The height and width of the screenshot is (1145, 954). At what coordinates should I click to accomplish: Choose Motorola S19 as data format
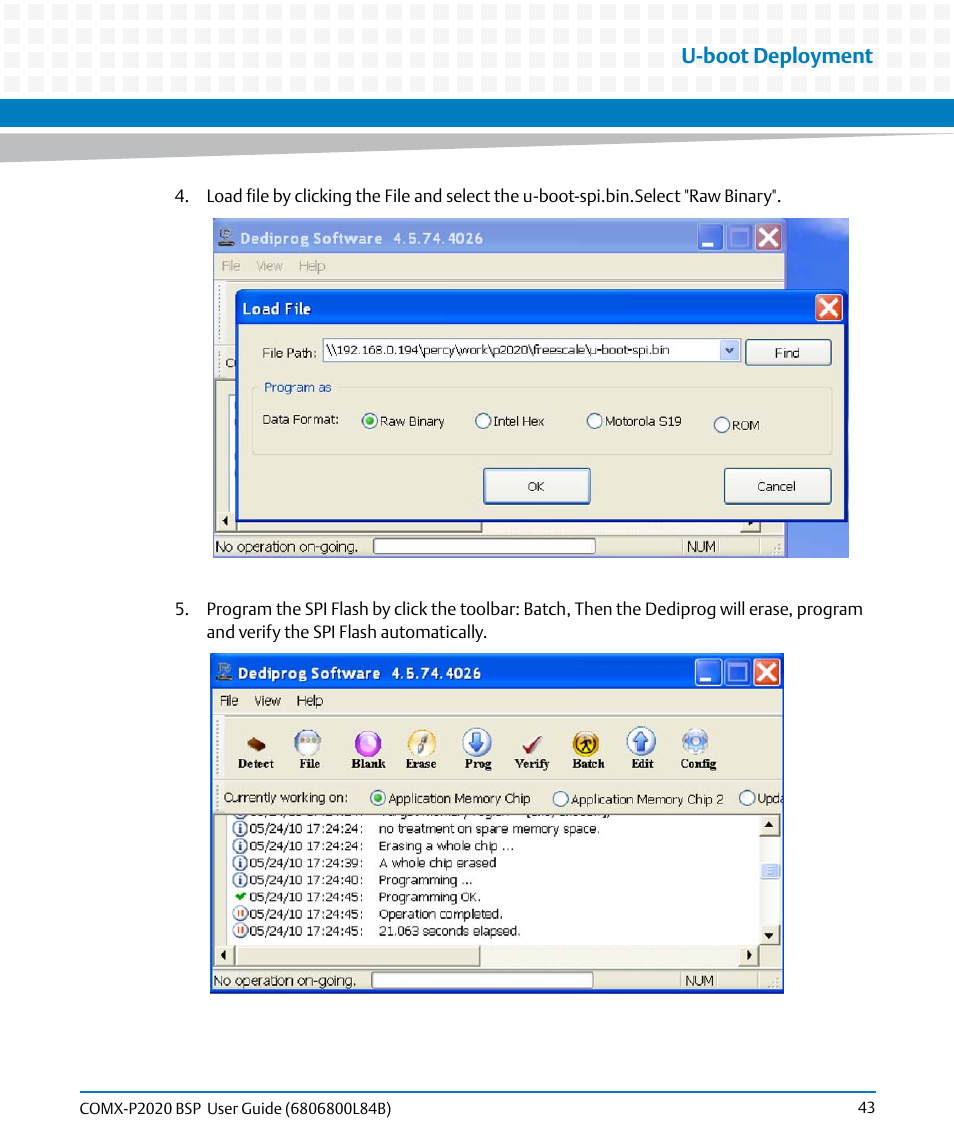(x=594, y=421)
